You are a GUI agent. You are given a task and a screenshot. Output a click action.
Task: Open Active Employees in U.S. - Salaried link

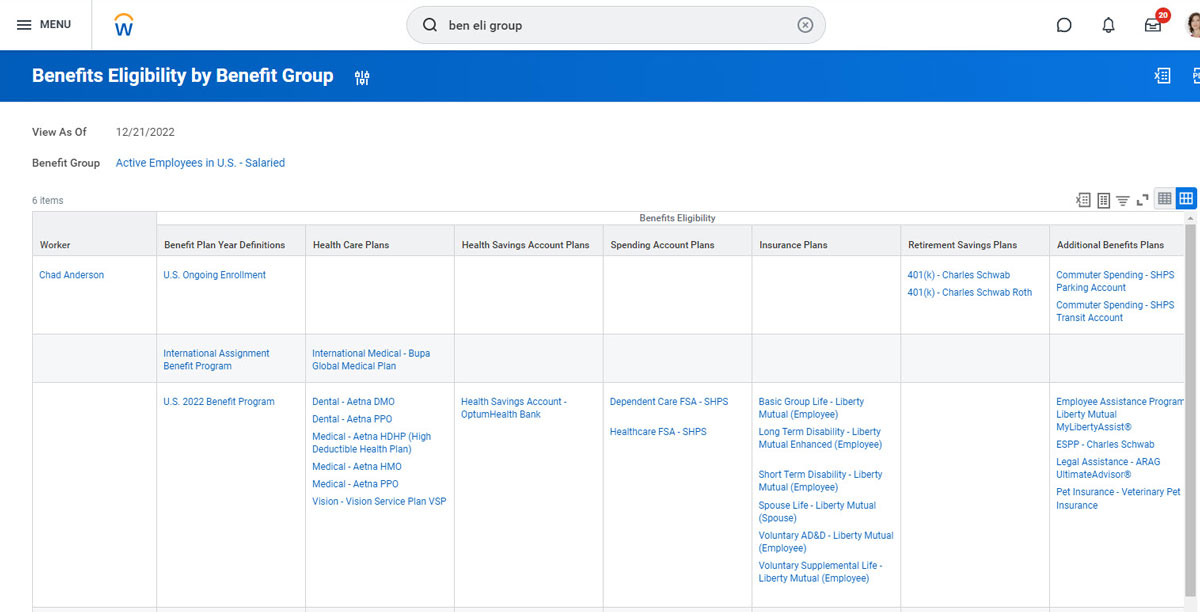(200, 163)
